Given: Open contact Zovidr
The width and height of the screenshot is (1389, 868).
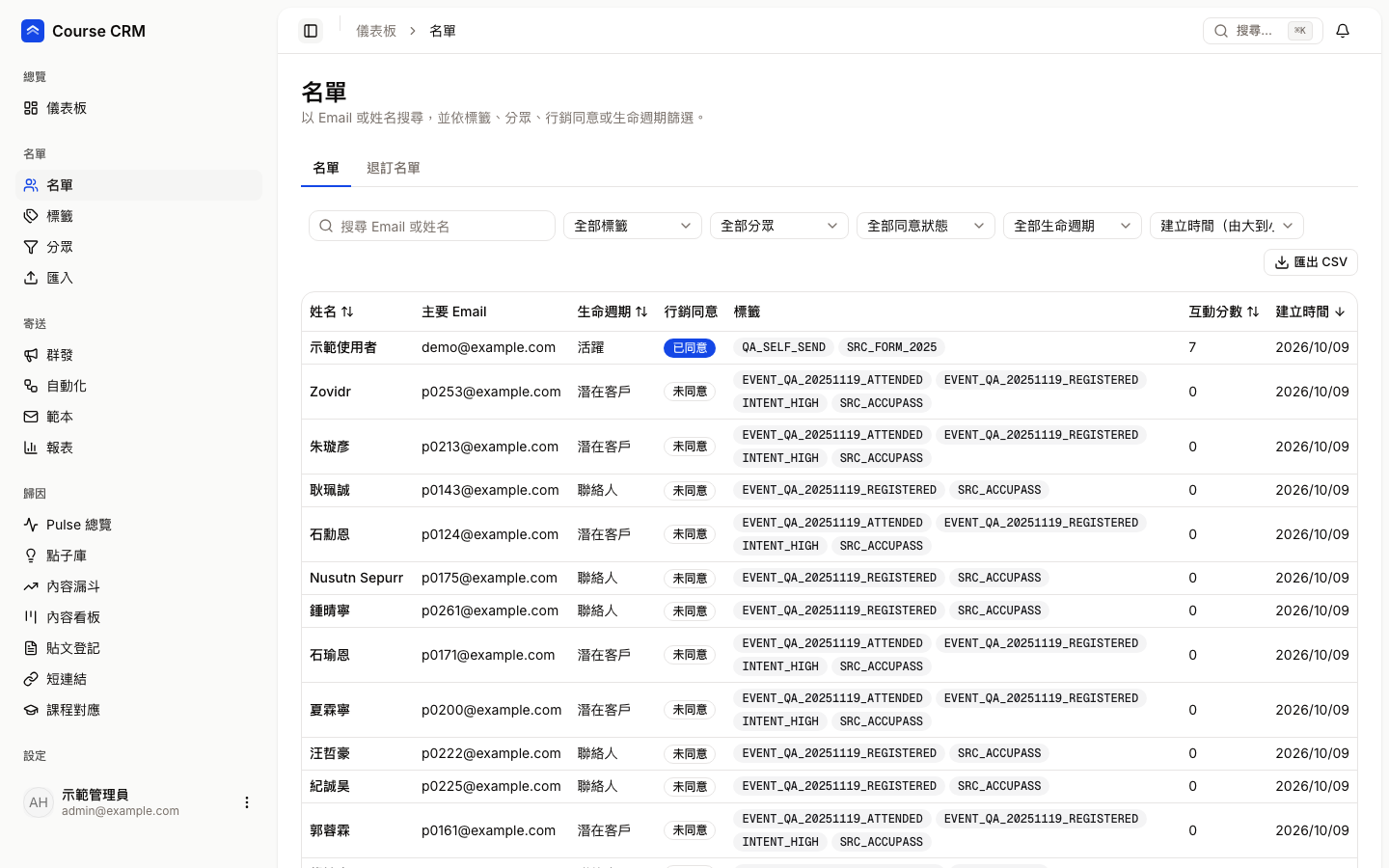Looking at the screenshot, I should [x=330, y=392].
